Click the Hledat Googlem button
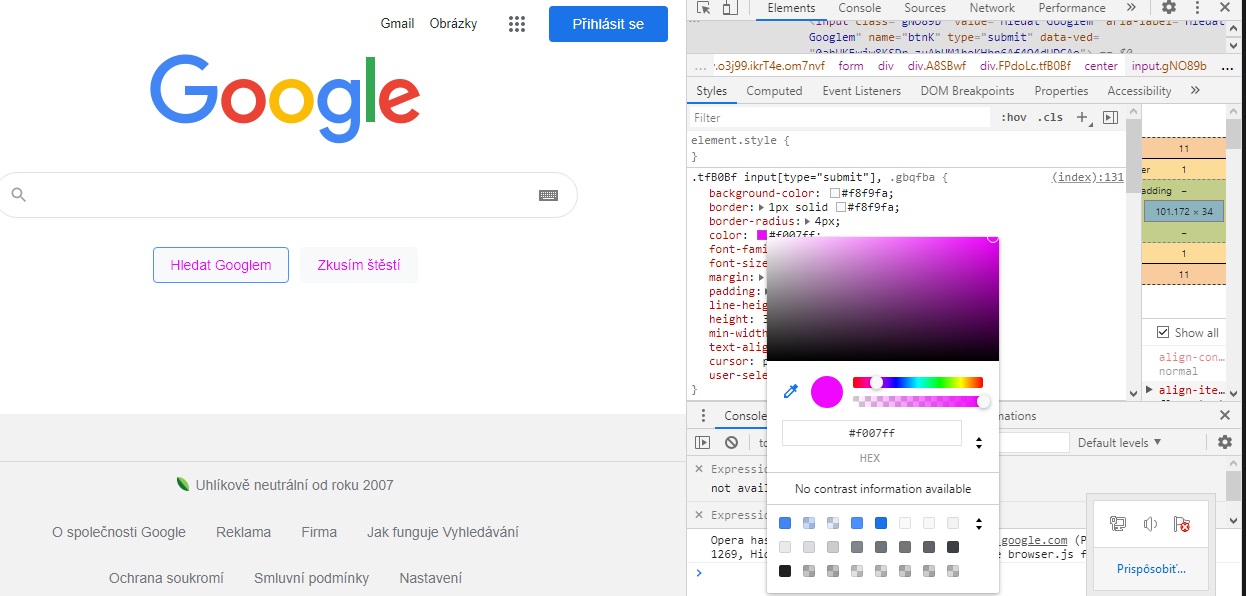This screenshot has width=1246, height=596. click(x=221, y=265)
